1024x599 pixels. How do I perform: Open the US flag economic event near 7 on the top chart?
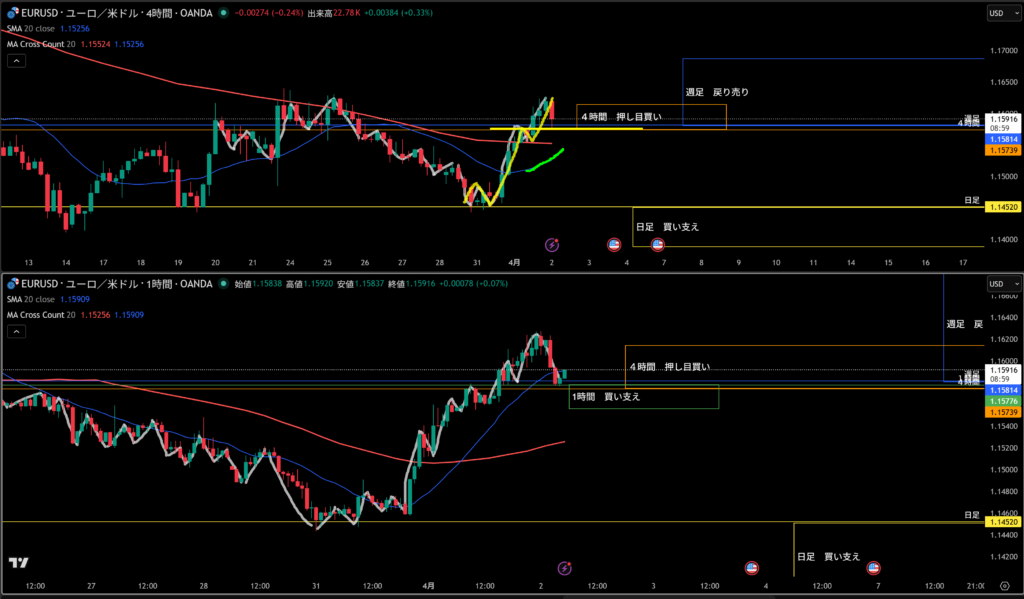pos(658,244)
